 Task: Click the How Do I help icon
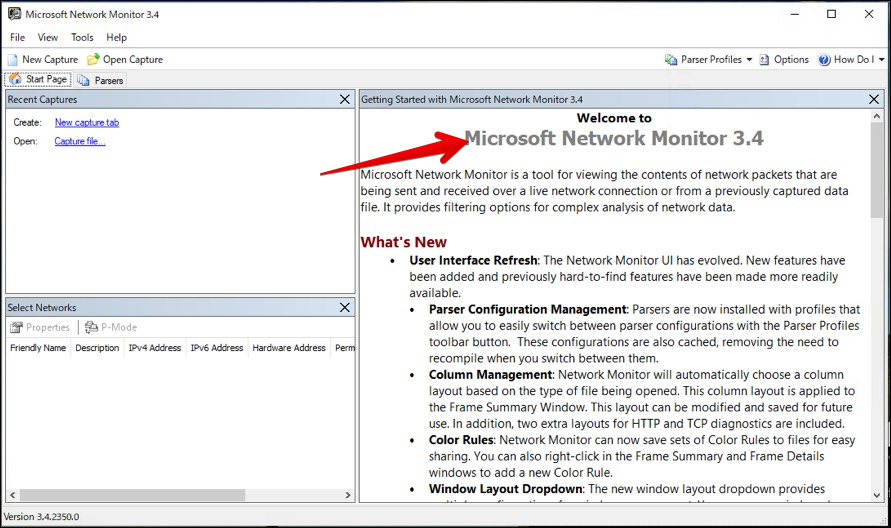(824, 60)
